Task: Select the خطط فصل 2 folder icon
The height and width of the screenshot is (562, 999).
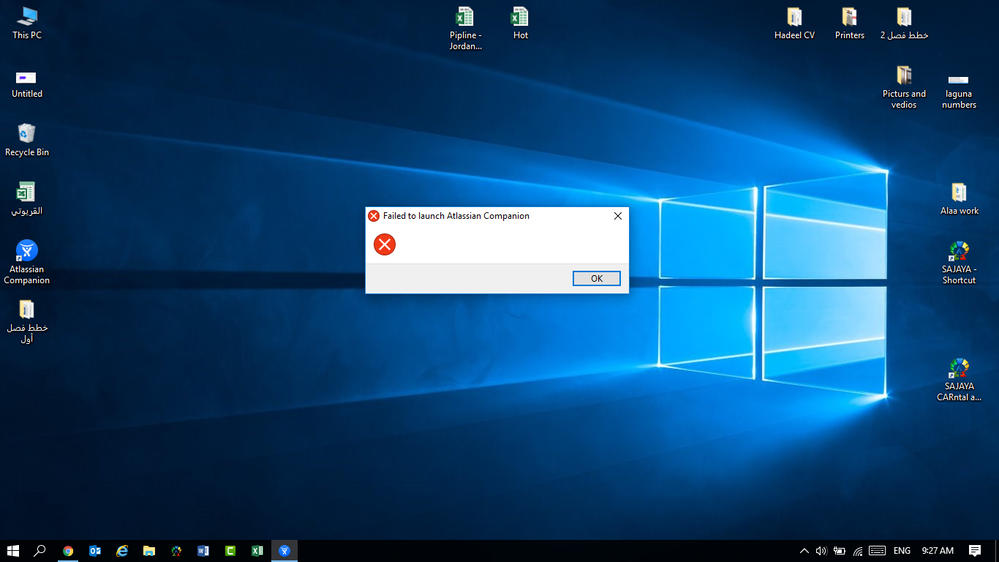Action: click(x=904, y=24)
